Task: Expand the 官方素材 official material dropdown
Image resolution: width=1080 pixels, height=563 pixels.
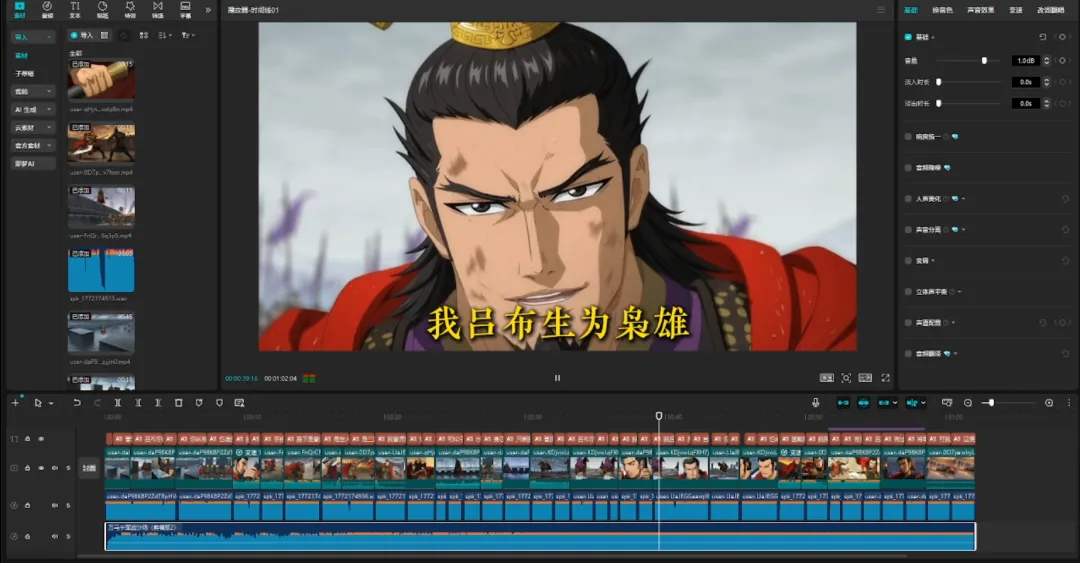Action: click(49, 145)
